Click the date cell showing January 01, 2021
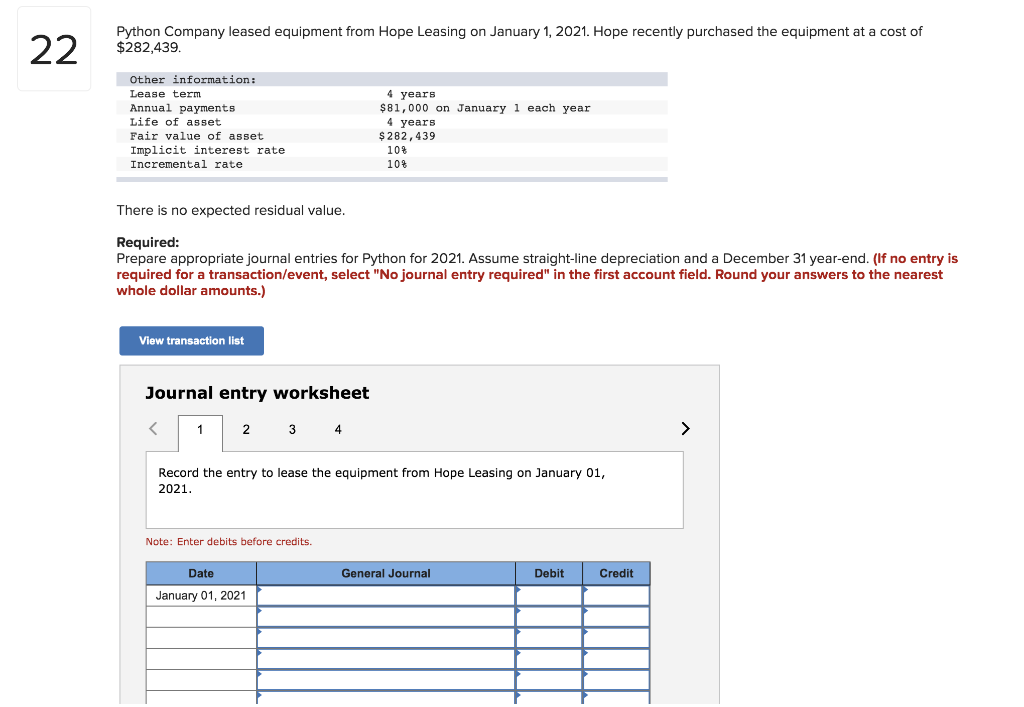This screenshot has height=707, width=1024. tap(200, 595)
